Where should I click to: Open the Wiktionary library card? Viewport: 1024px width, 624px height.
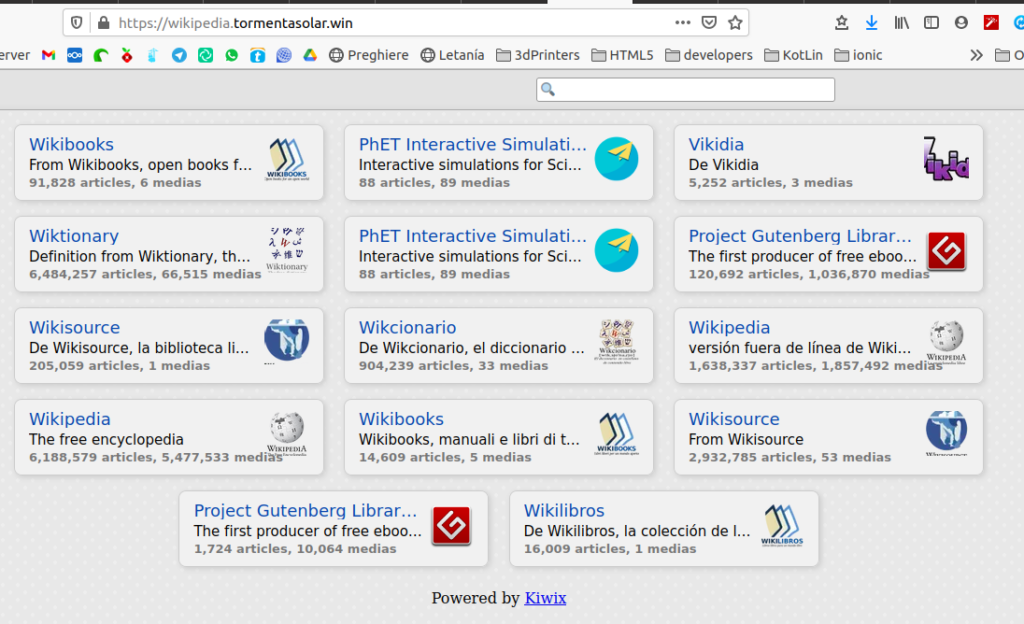(x=168, y=254)
